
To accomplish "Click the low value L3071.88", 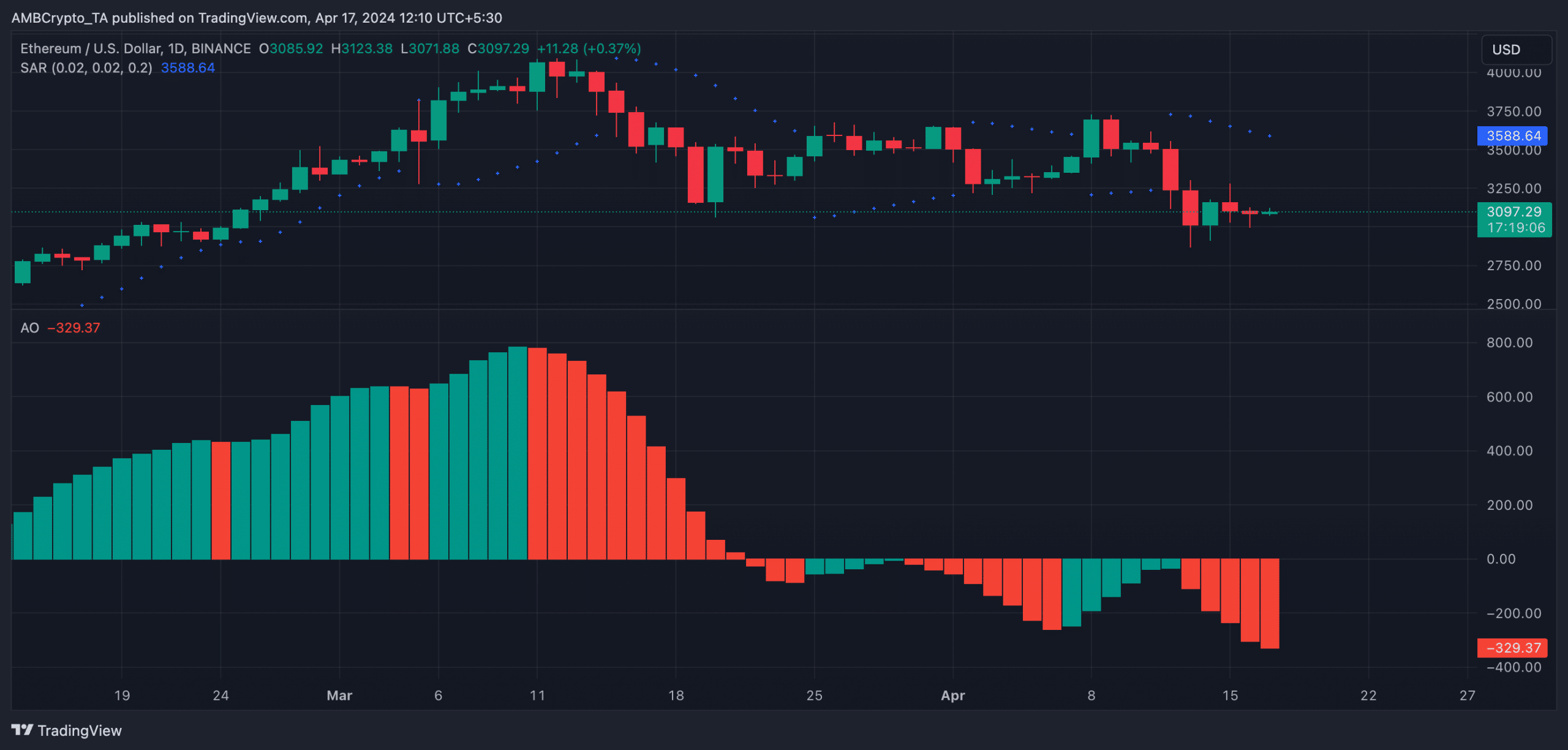I will click(x=429, y=48).
